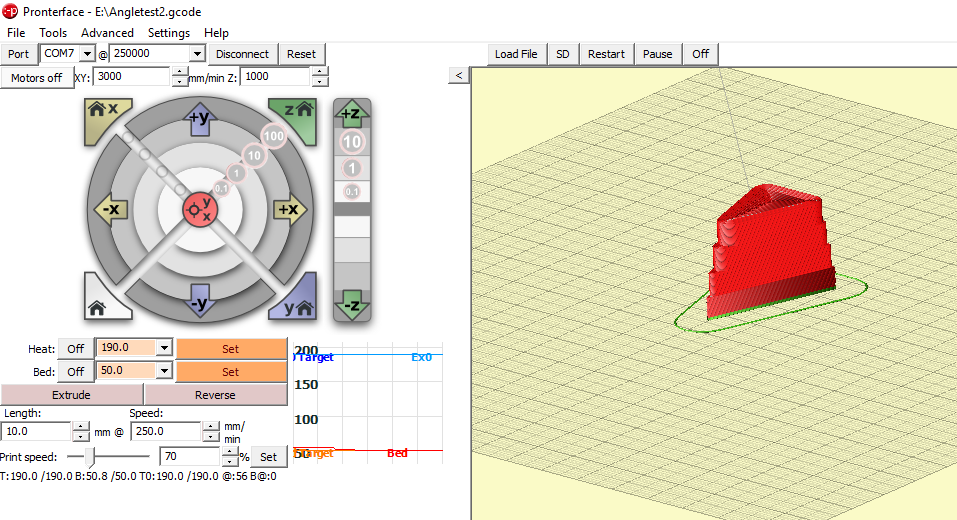Viewport: 957px width, 520px height.
Task: Increase XY feedrate with up spinner
Action: coord(179,72)
